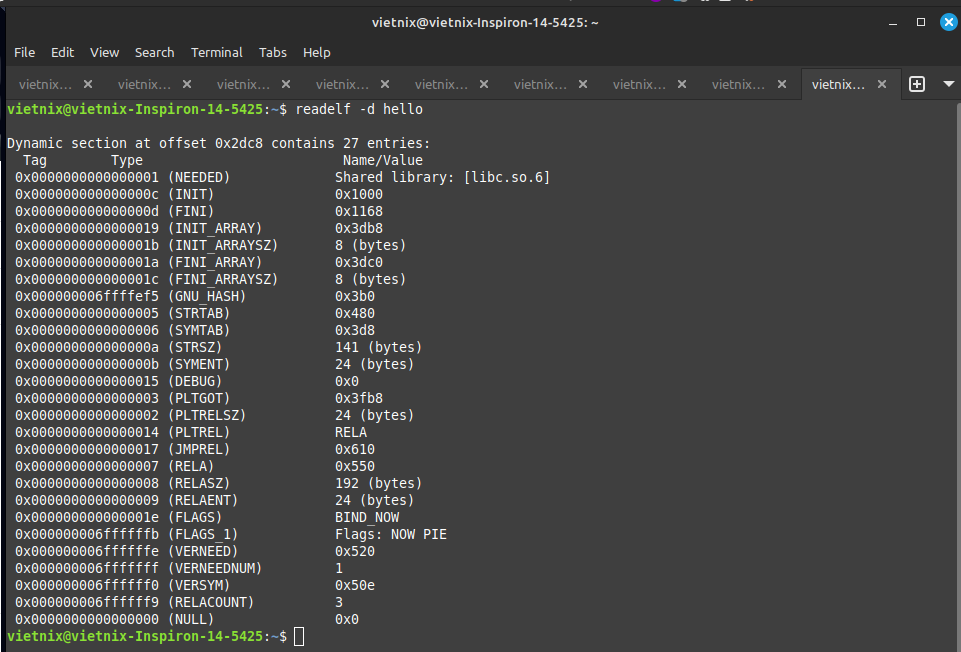
Task: Close the third terminal tab
Action: [286, 84]
